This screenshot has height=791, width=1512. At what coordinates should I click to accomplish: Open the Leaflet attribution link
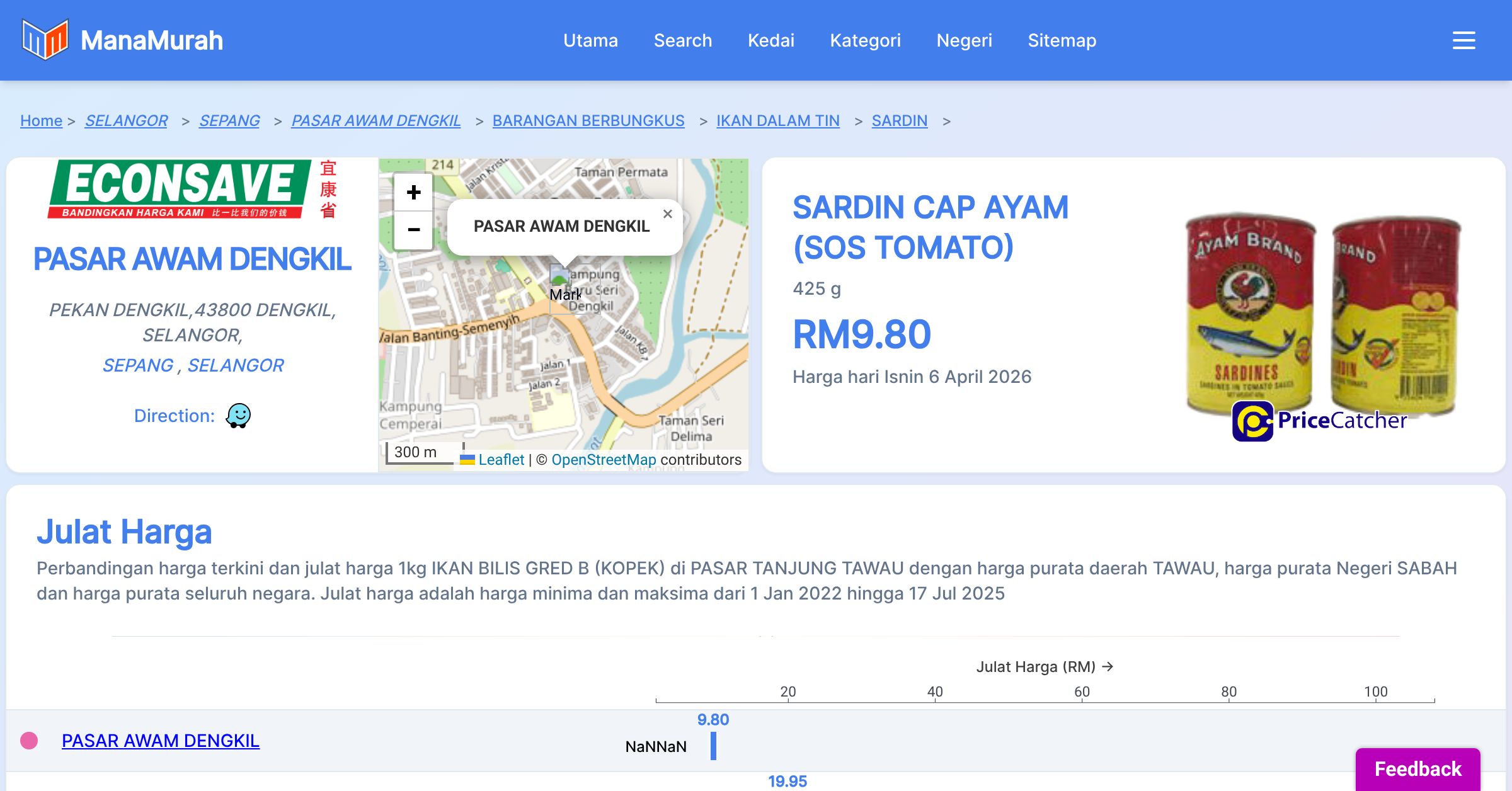point(501,460)
